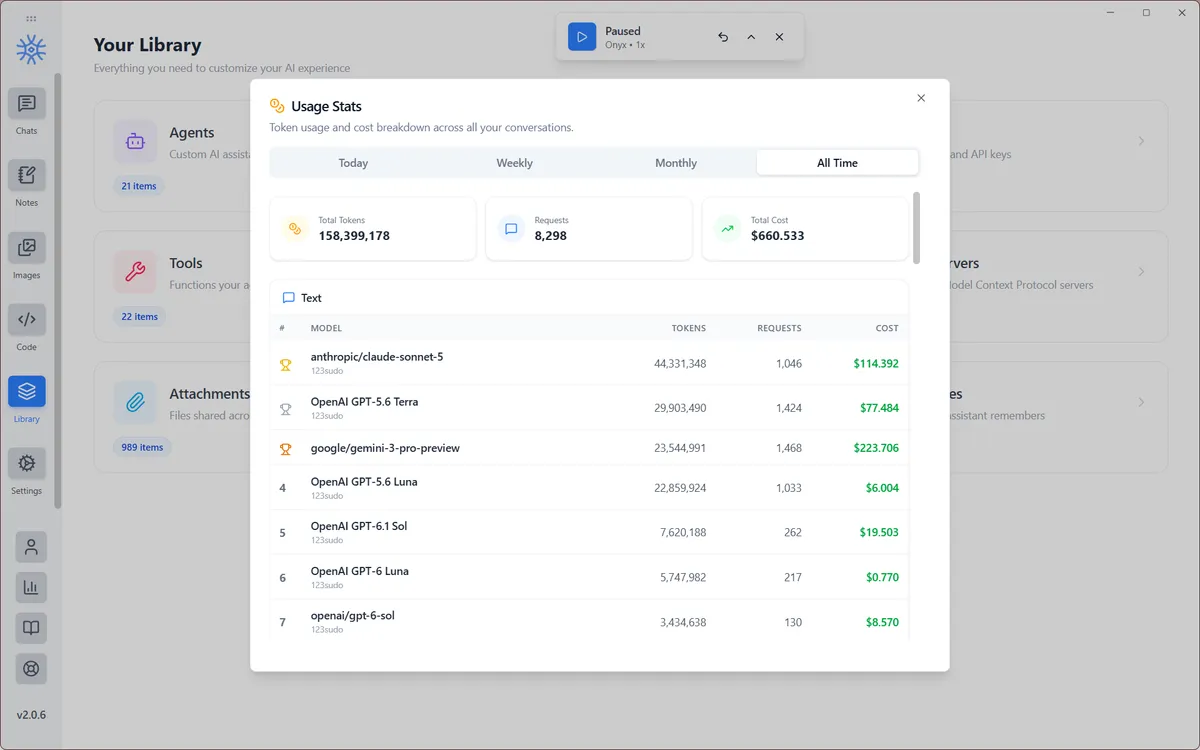Click the TOKENS column header
1200x750 pixels.
click(689, 328)
